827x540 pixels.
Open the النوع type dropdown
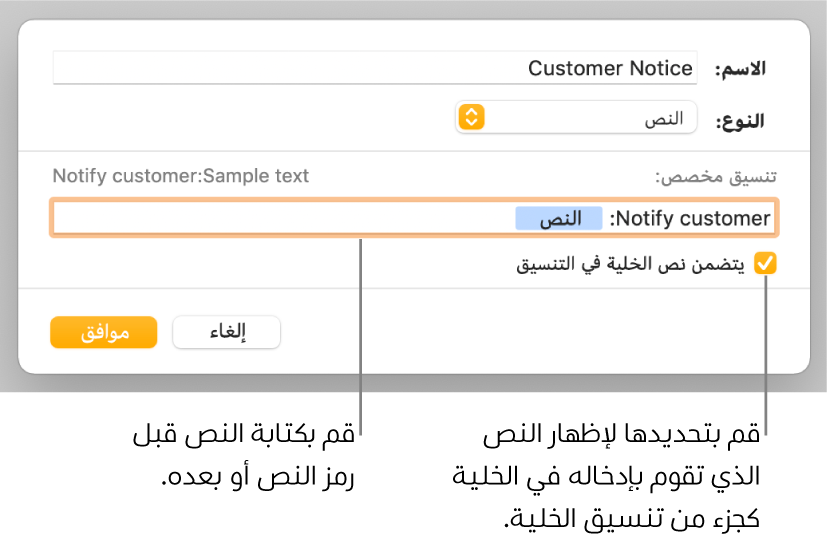(x=576, y=118)
